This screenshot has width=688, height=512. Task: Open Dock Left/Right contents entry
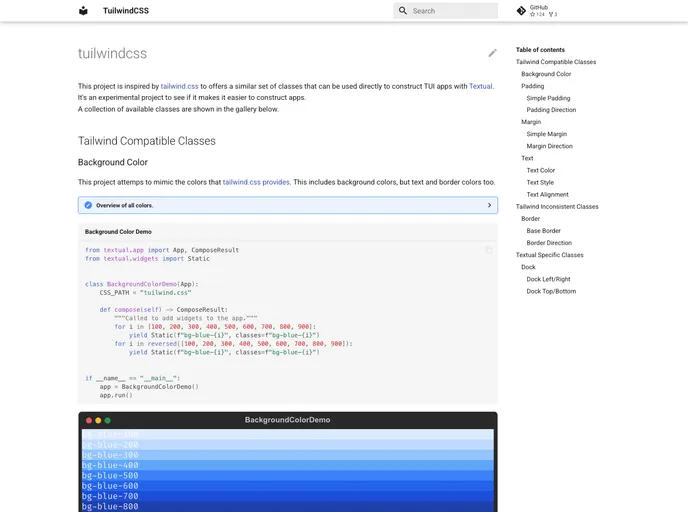pyautogui.click(x=548, y=279)
